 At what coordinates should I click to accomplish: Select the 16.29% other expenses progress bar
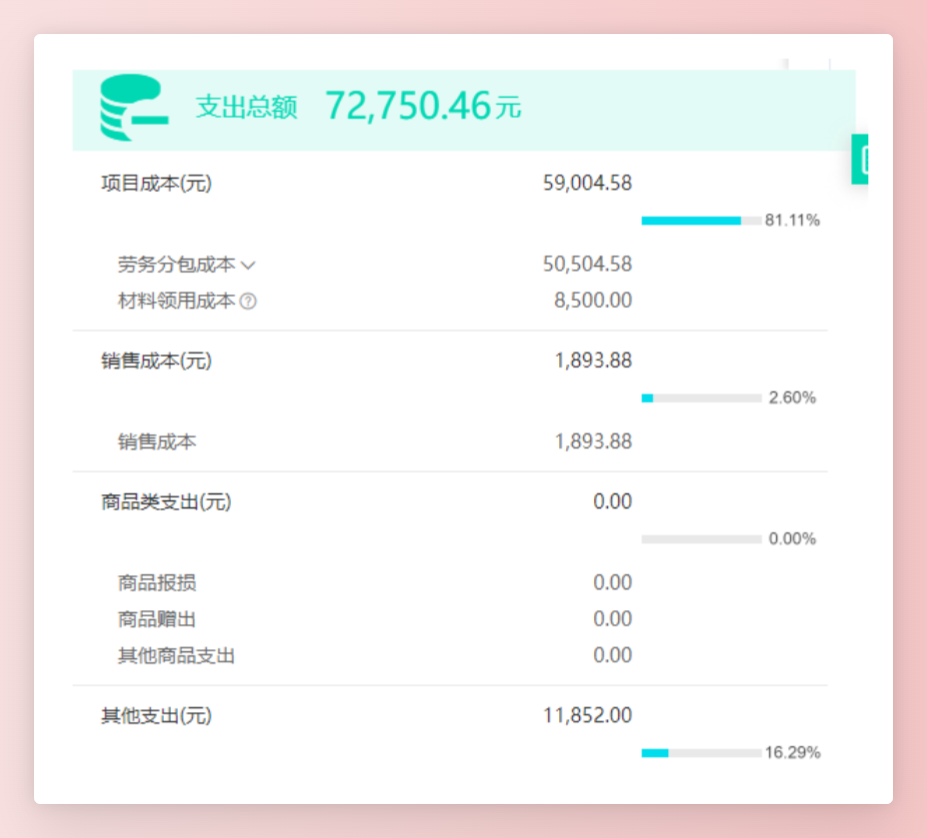coord(701,753)
